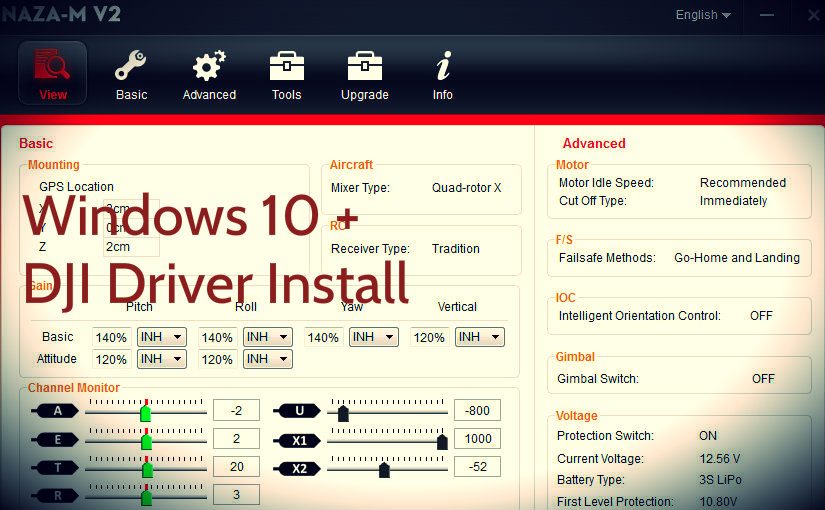This screenshot has width=825, height=510.
Task: Click the channel U slider handle
Action: click(343, 413)
